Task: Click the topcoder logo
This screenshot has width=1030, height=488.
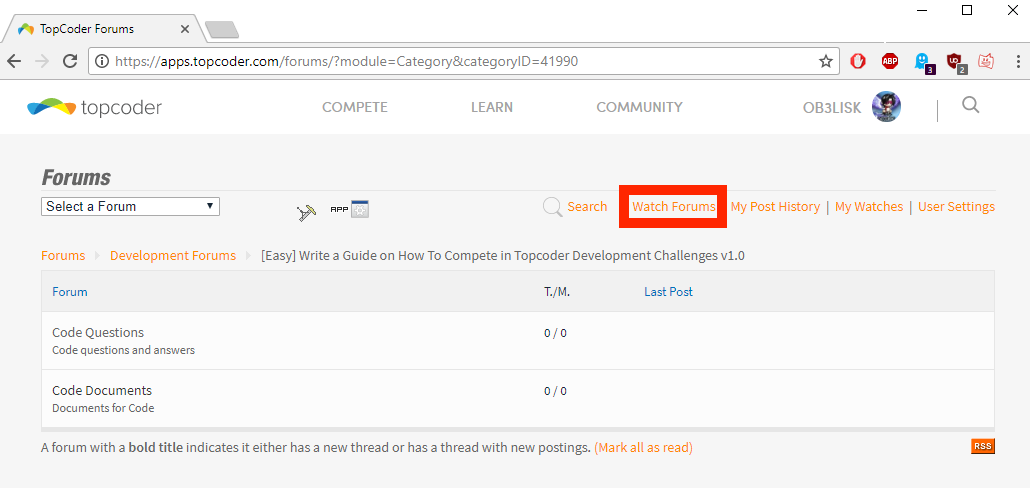Action: click(x=95, y=107)
